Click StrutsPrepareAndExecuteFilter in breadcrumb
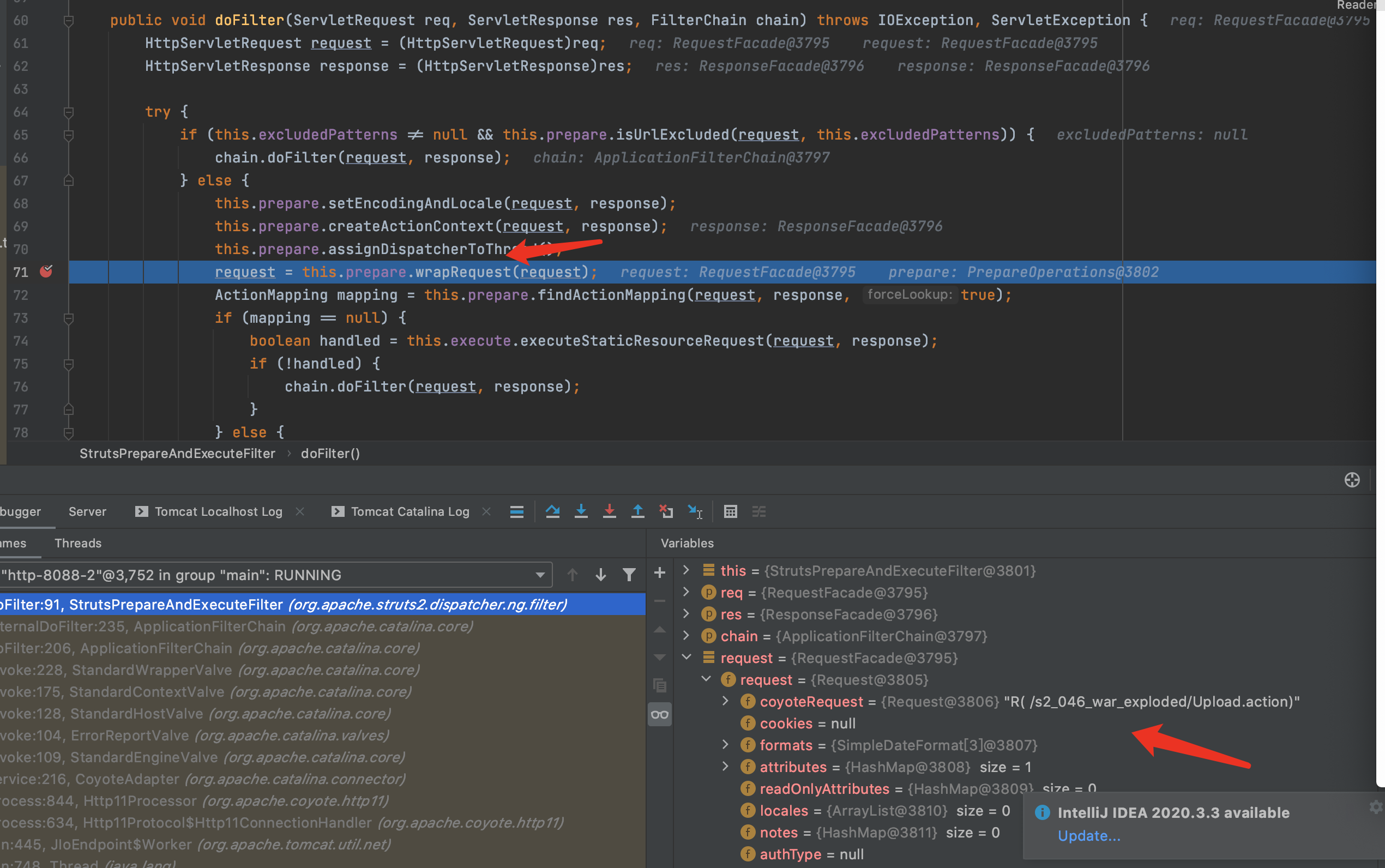 177,454
